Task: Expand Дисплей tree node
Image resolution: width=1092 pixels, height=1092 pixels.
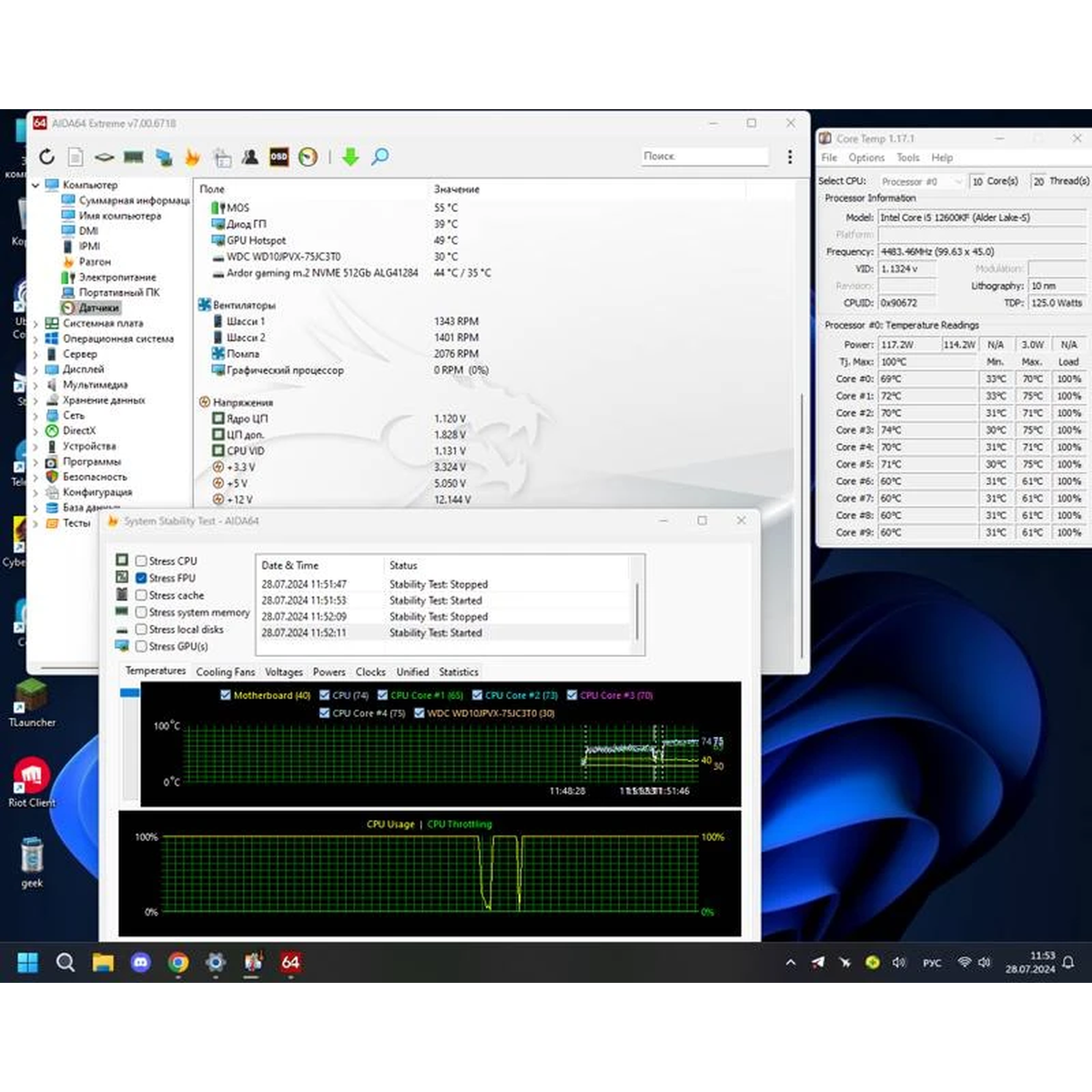Action: 35,369
